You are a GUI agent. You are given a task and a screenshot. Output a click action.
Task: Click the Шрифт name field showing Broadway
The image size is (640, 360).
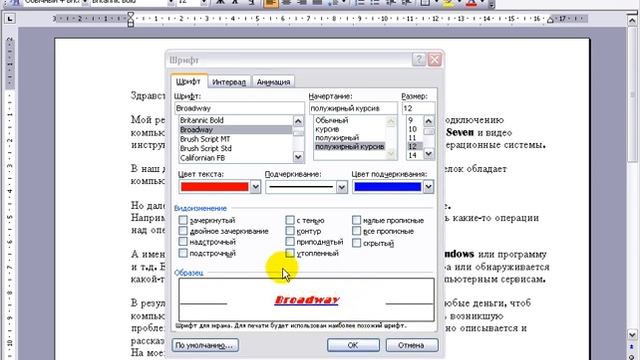(239, 108)
